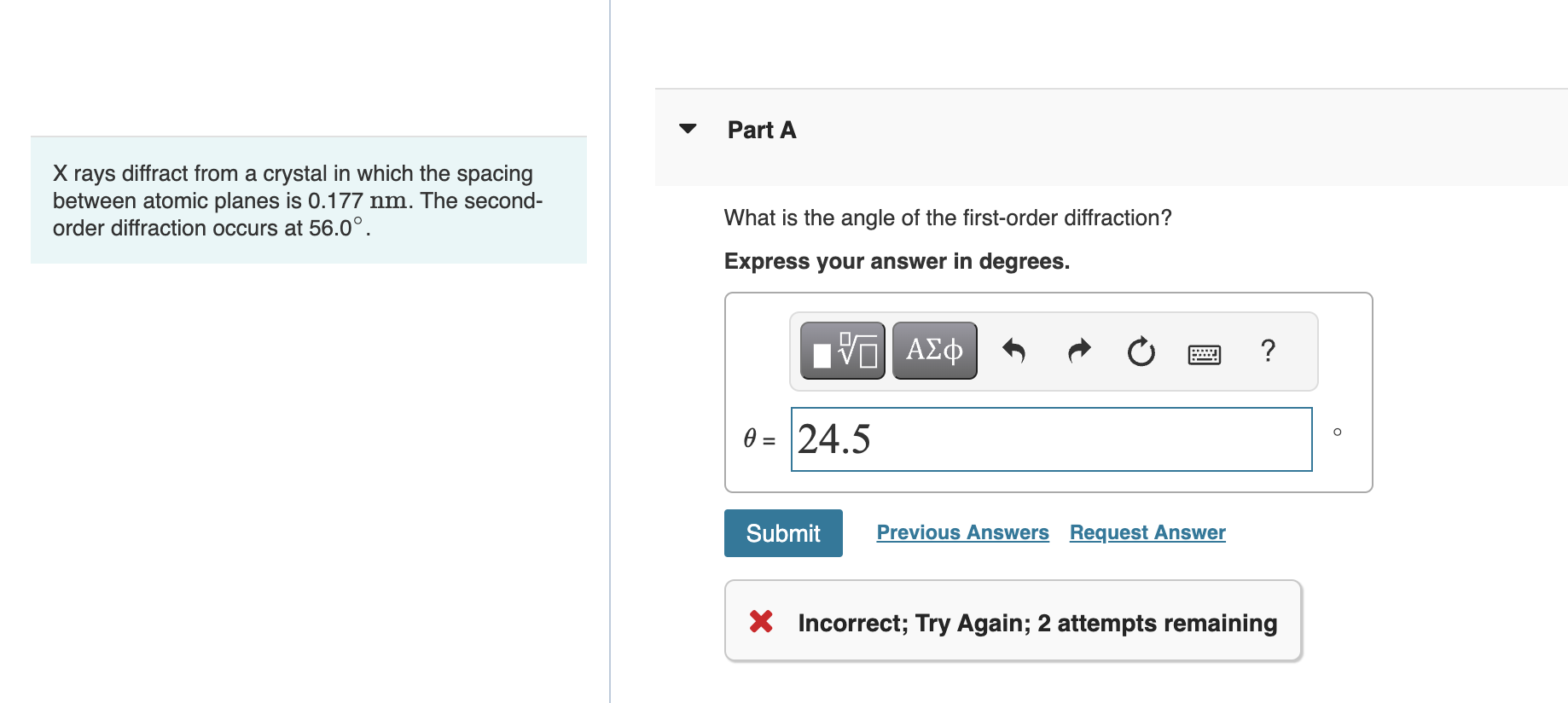1568x703 pixels.
Task: Reset the answer using the reload icon
Action: [x=1141, y=351]
